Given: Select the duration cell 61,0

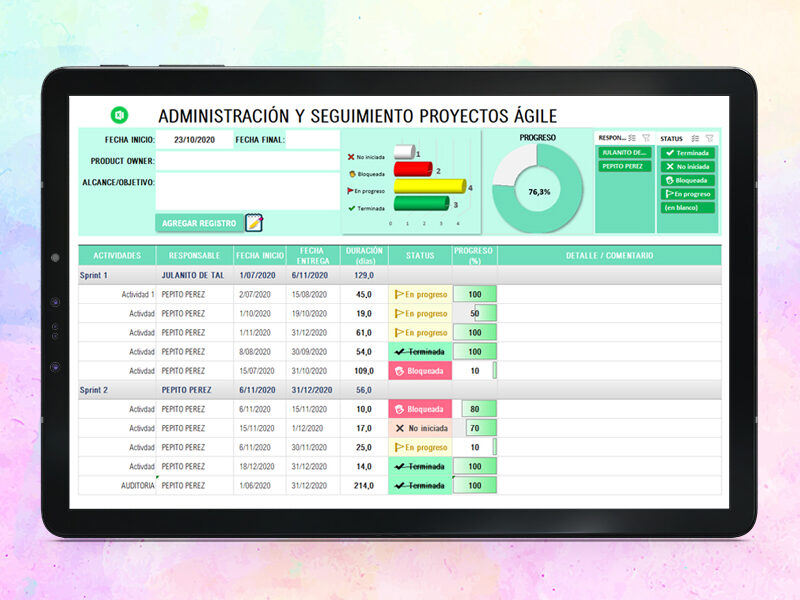Looking at the screenshot, I should [x=364, y=333].
